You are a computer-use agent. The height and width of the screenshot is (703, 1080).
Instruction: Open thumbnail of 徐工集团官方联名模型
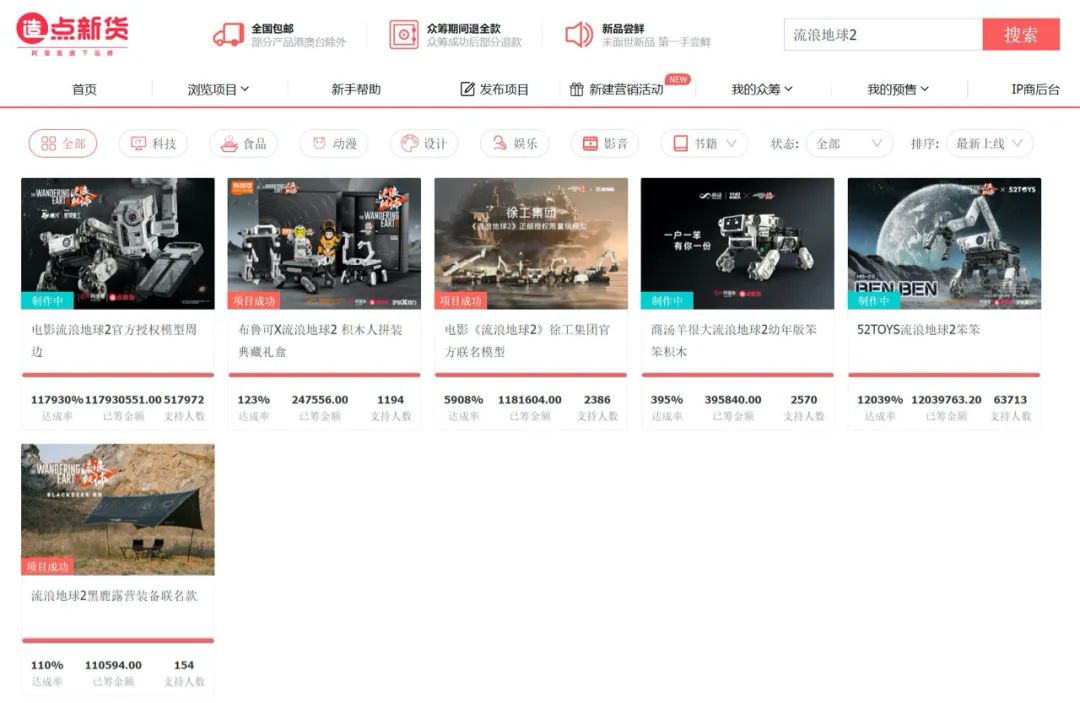(x=531, y=243)
